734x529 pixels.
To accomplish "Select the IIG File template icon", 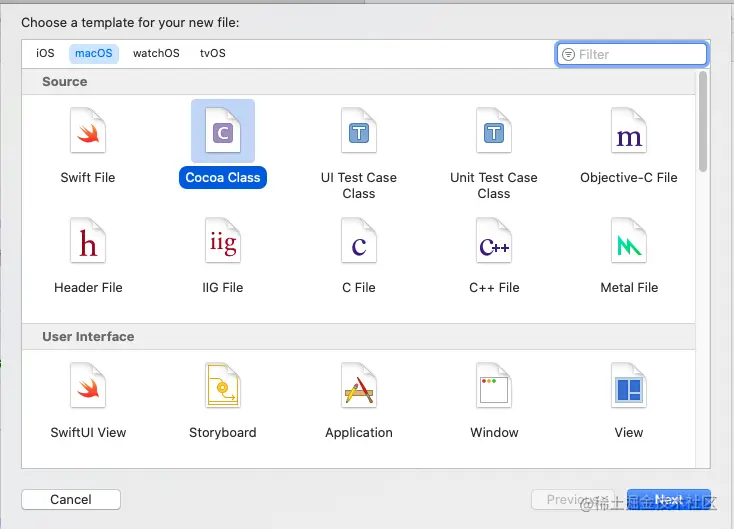I will tap(223, 240).
